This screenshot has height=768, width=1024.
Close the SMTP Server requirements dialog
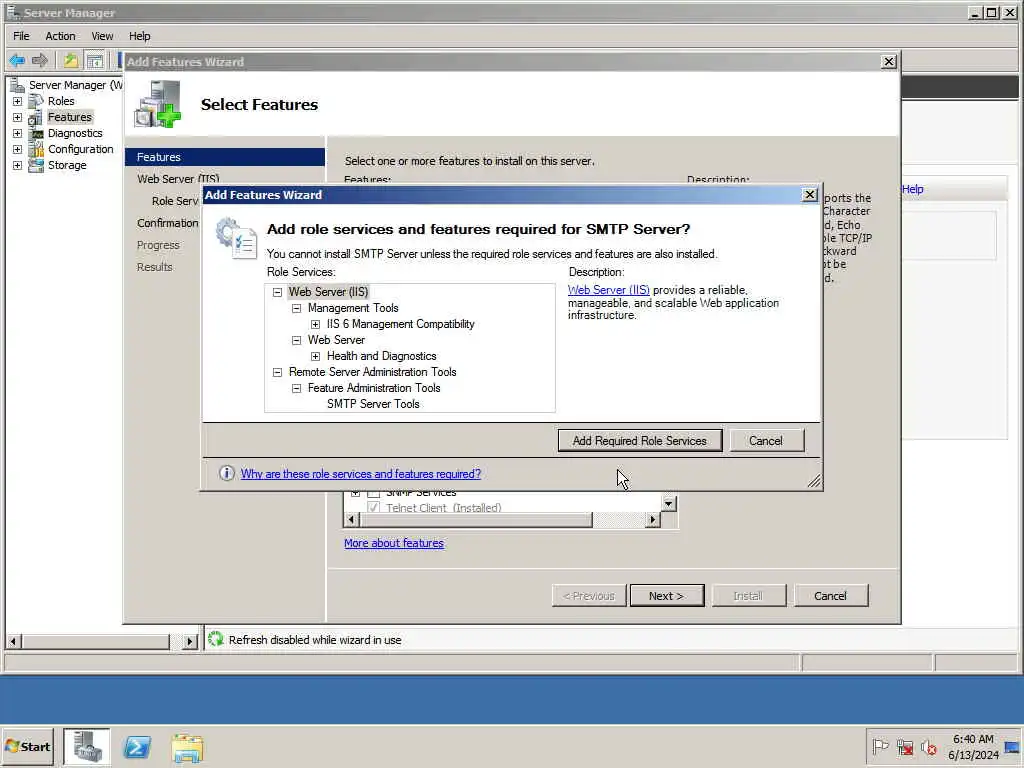tap(810, 195)
